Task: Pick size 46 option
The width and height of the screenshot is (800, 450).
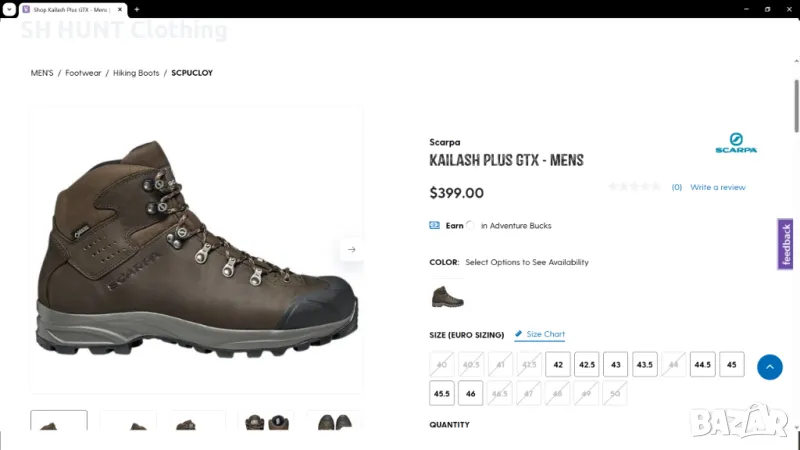Action: point(471,394)
